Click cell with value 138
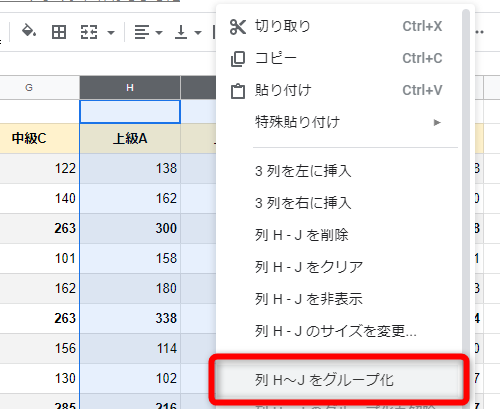The width and height of the screenshot is (500, 409). coord(130,168)
